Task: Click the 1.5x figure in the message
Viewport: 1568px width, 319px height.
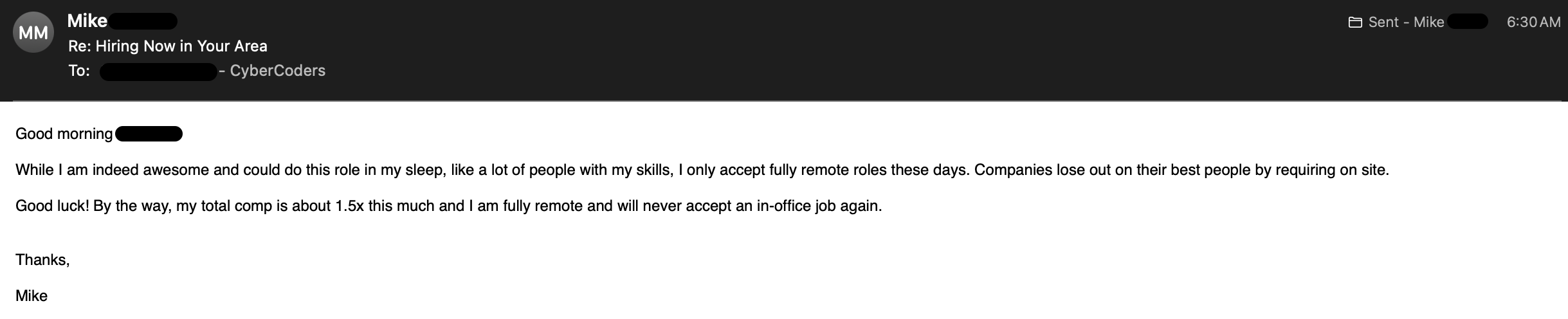Action: point(349,206)
